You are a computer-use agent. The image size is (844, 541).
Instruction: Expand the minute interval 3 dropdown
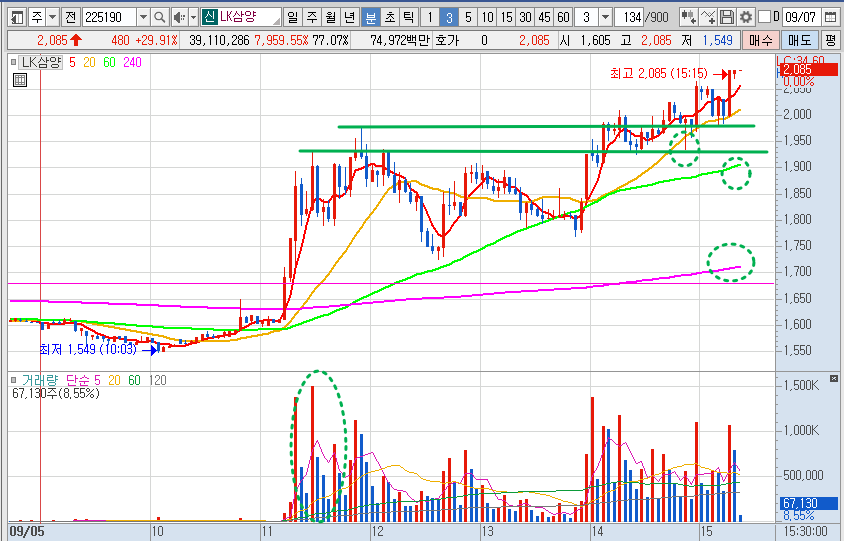tap(606, 18)
